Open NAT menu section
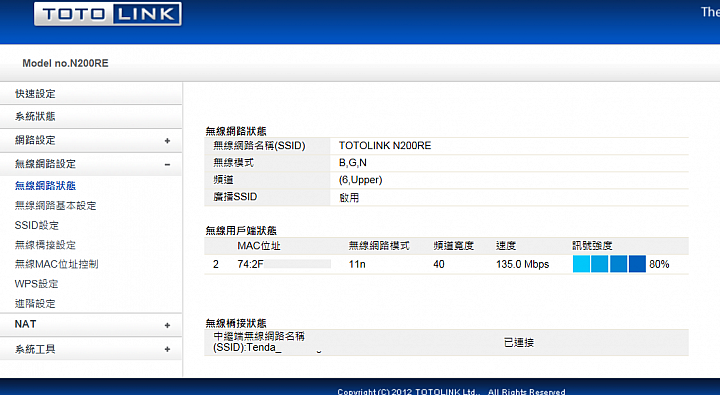This screenshot has height=395, width=720. 25,324
